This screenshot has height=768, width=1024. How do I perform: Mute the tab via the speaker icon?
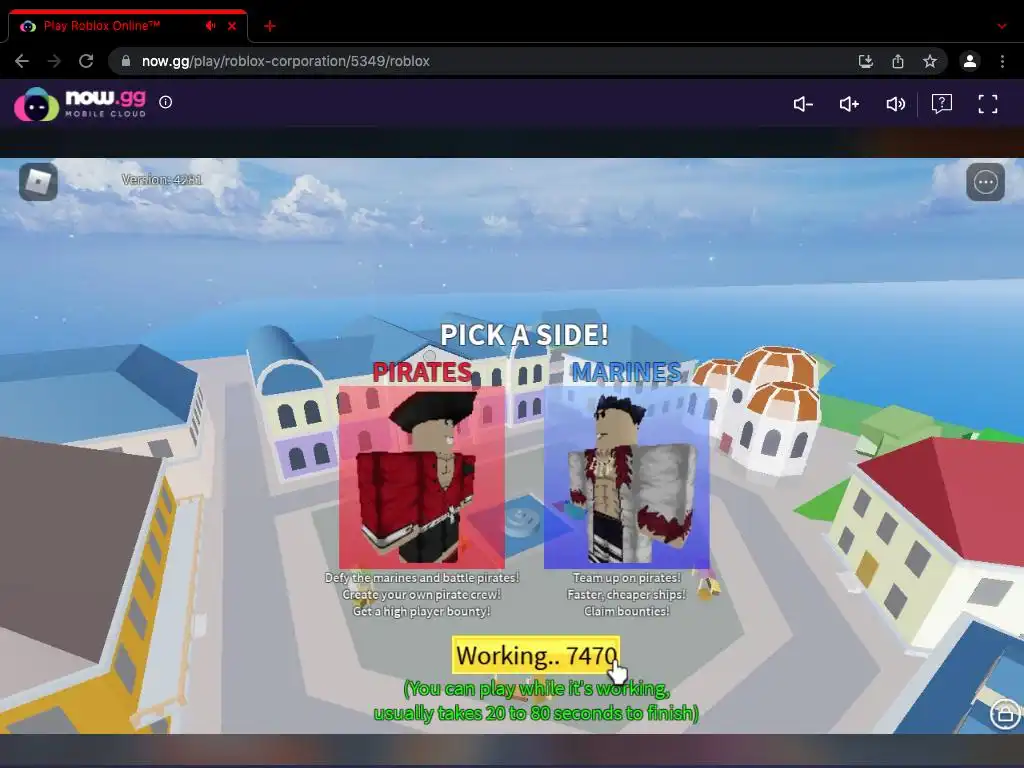tap(210, 26)
